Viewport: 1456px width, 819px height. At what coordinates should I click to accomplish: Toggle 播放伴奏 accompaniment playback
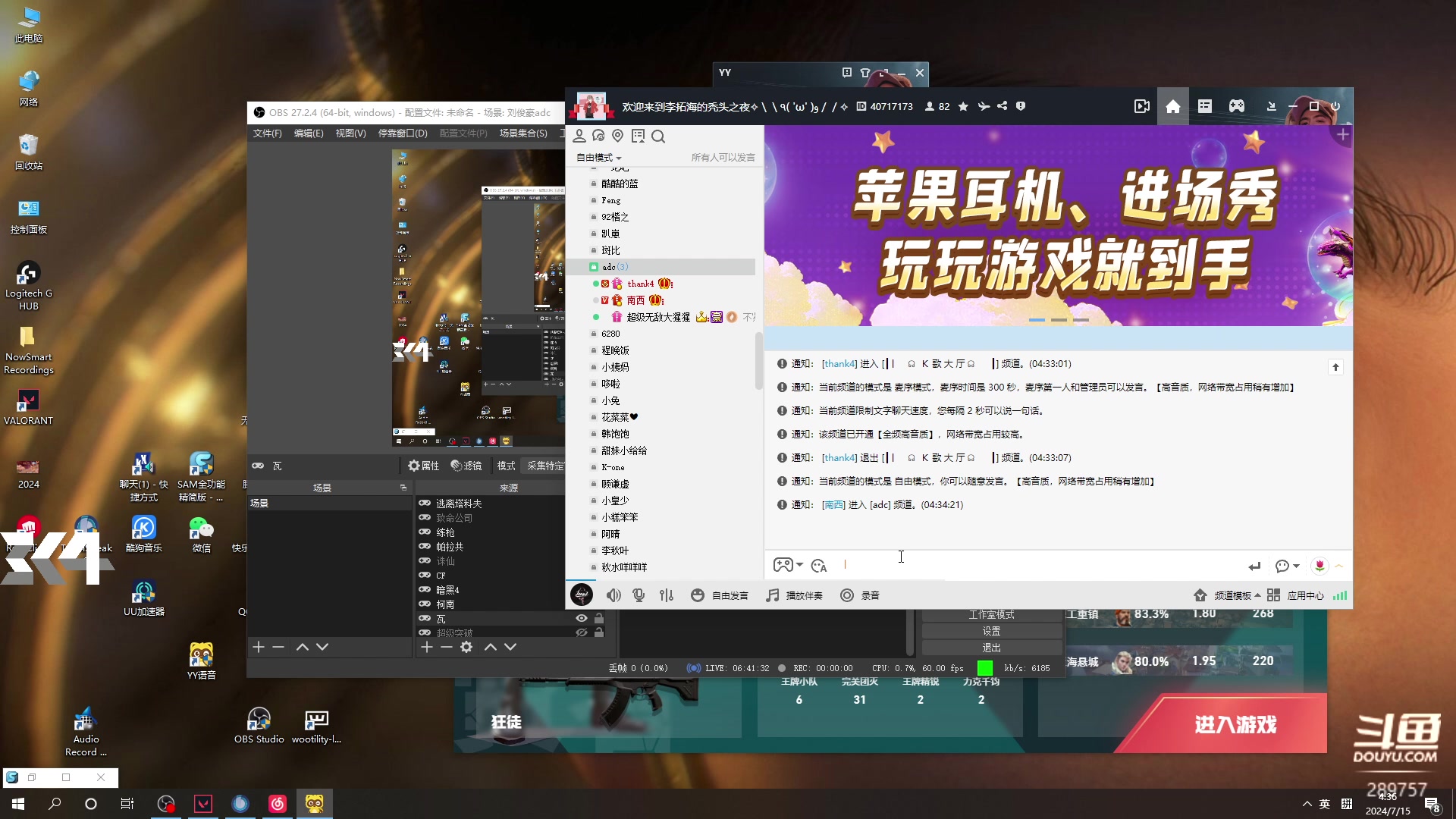click(794, 595)
